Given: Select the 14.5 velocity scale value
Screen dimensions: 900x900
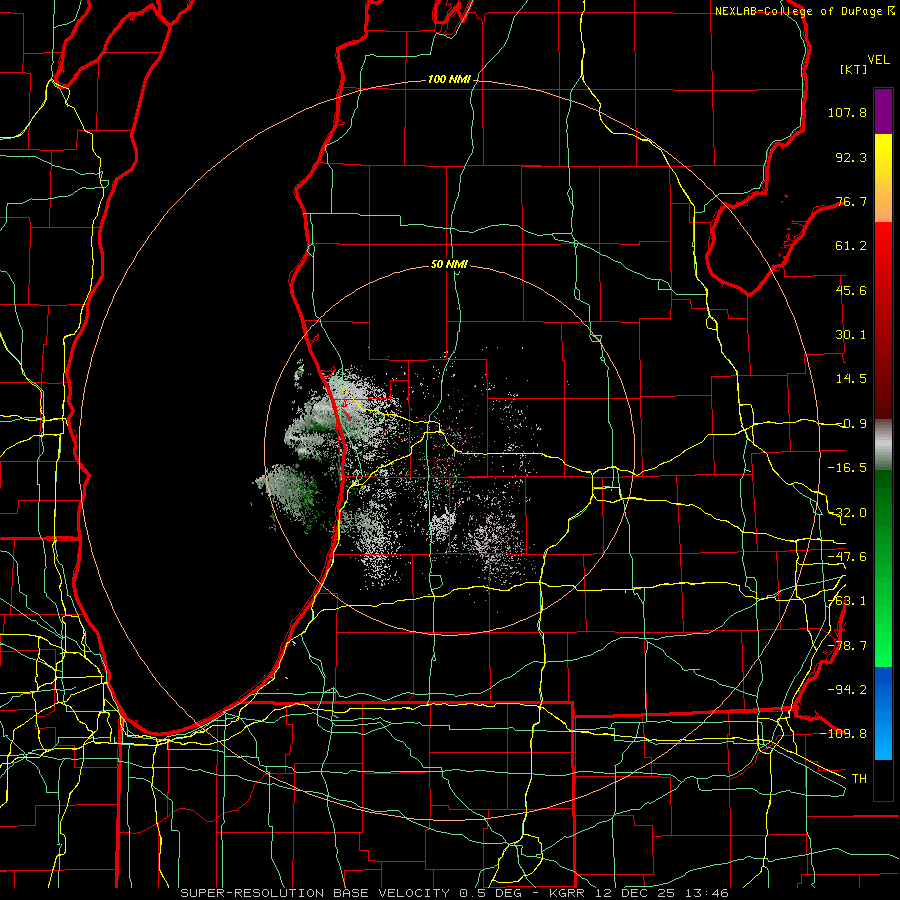Looking at the screenshot, I should (851, 379).
